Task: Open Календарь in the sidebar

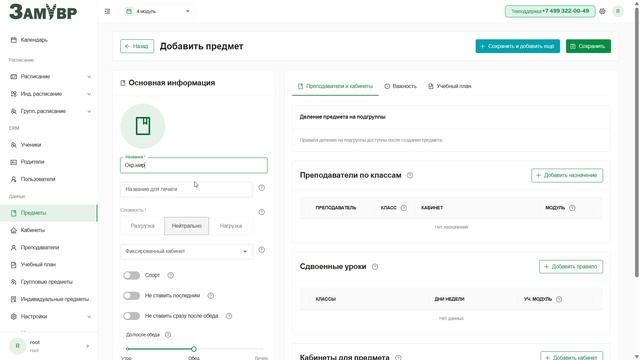Action: (49, 40)
